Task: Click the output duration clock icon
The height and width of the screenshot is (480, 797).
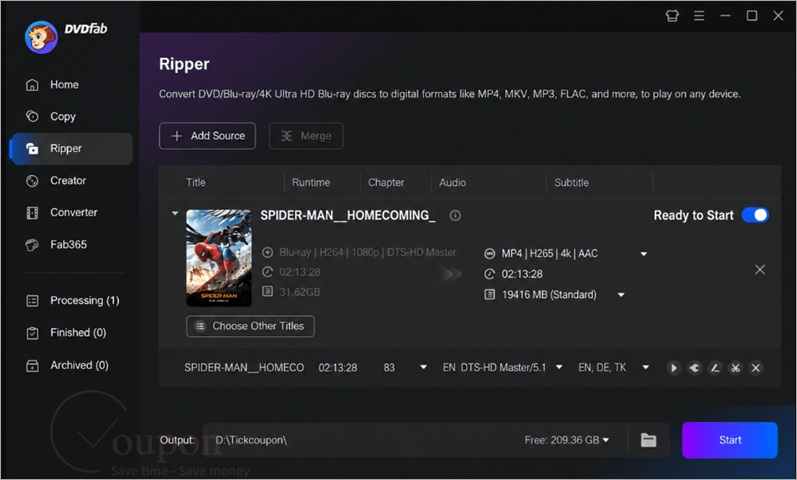Action: pyautogui.click(x=489, y=274)
